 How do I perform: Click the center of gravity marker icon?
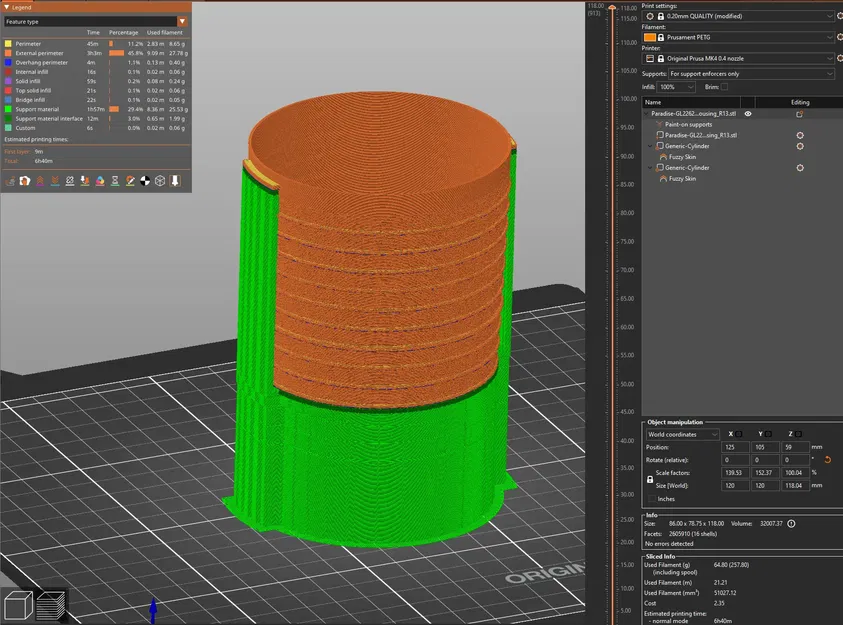(145, 181)
